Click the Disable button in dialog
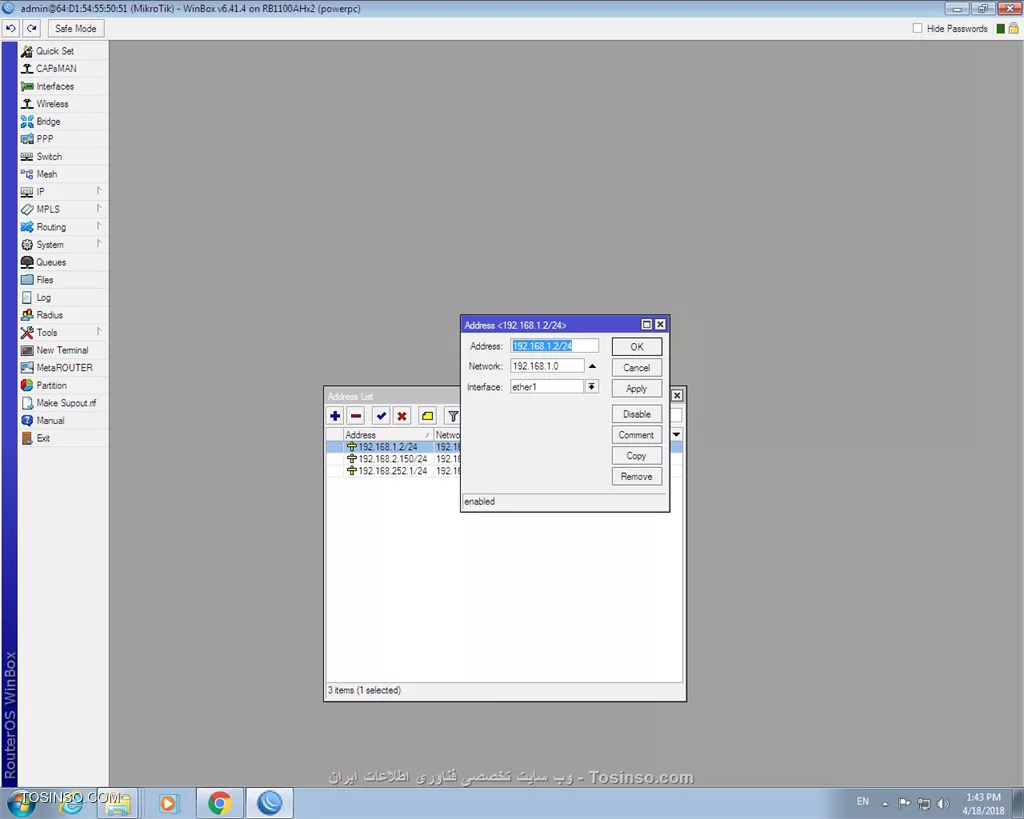The width and height of the screenshot is (1024, 819). 637,414
